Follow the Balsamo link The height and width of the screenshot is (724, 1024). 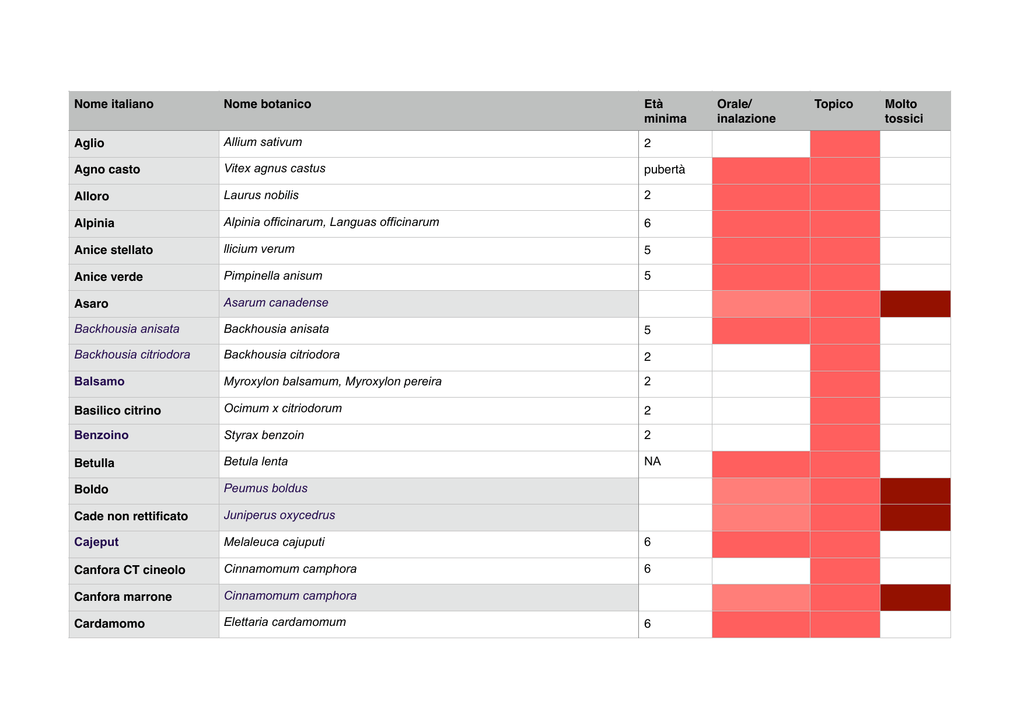[99, 381]
